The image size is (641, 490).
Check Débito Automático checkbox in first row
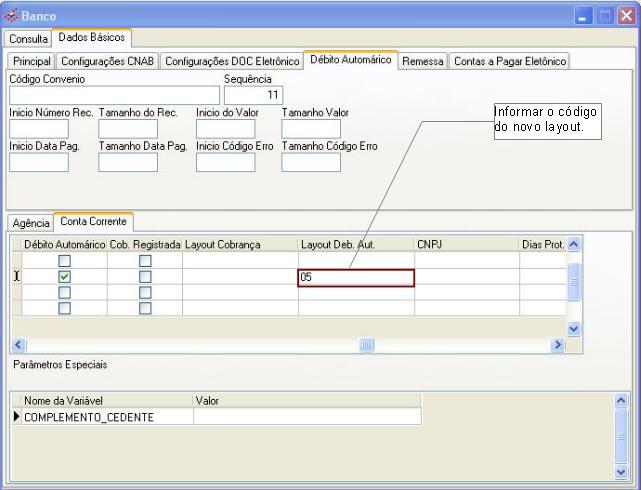(64, 261)
